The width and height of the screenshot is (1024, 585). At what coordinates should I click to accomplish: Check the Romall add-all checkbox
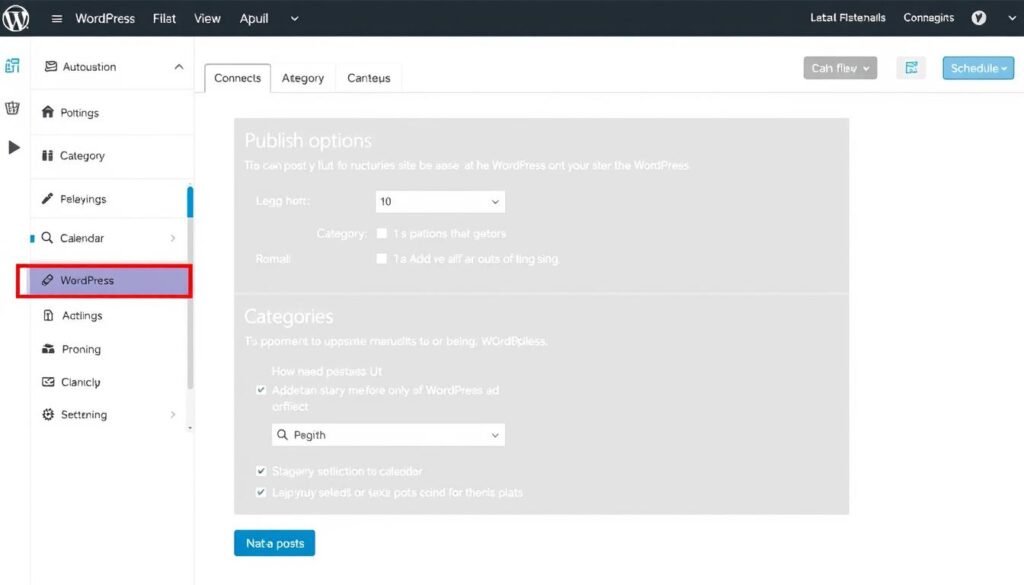click(381, 258)
